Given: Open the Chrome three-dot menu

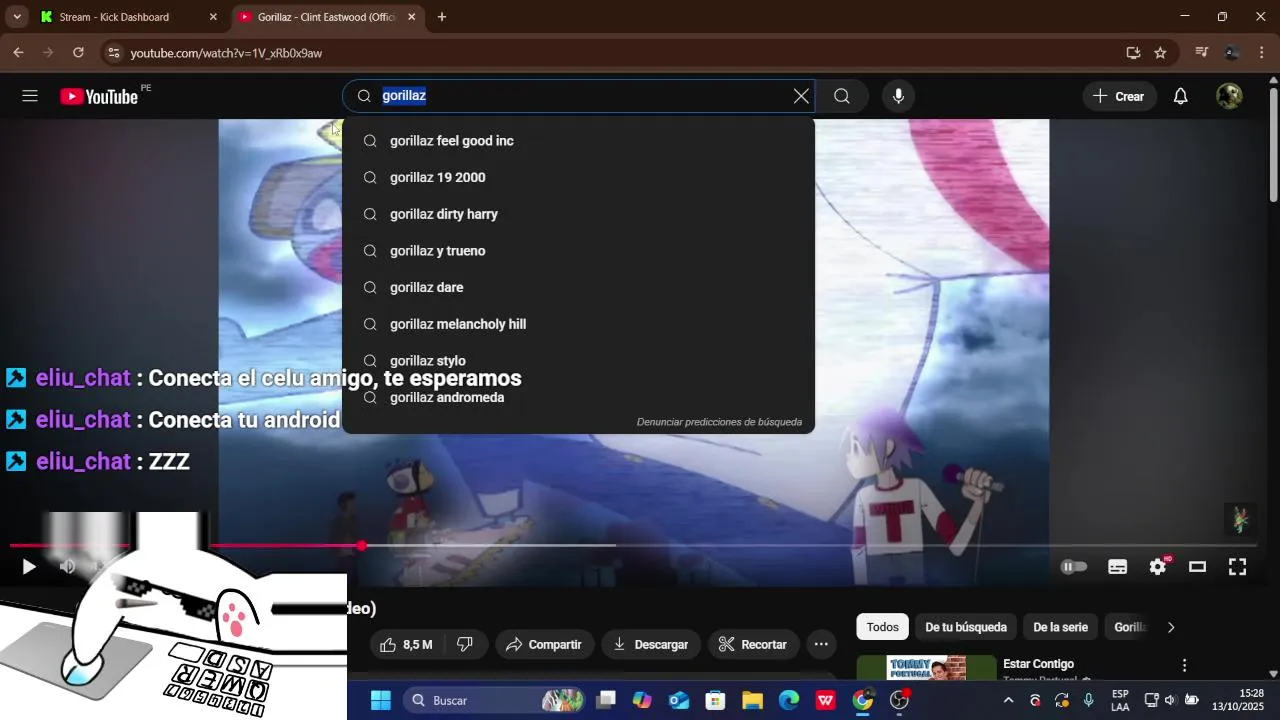Looking at the screenshot, I should tap(1261, 53).
